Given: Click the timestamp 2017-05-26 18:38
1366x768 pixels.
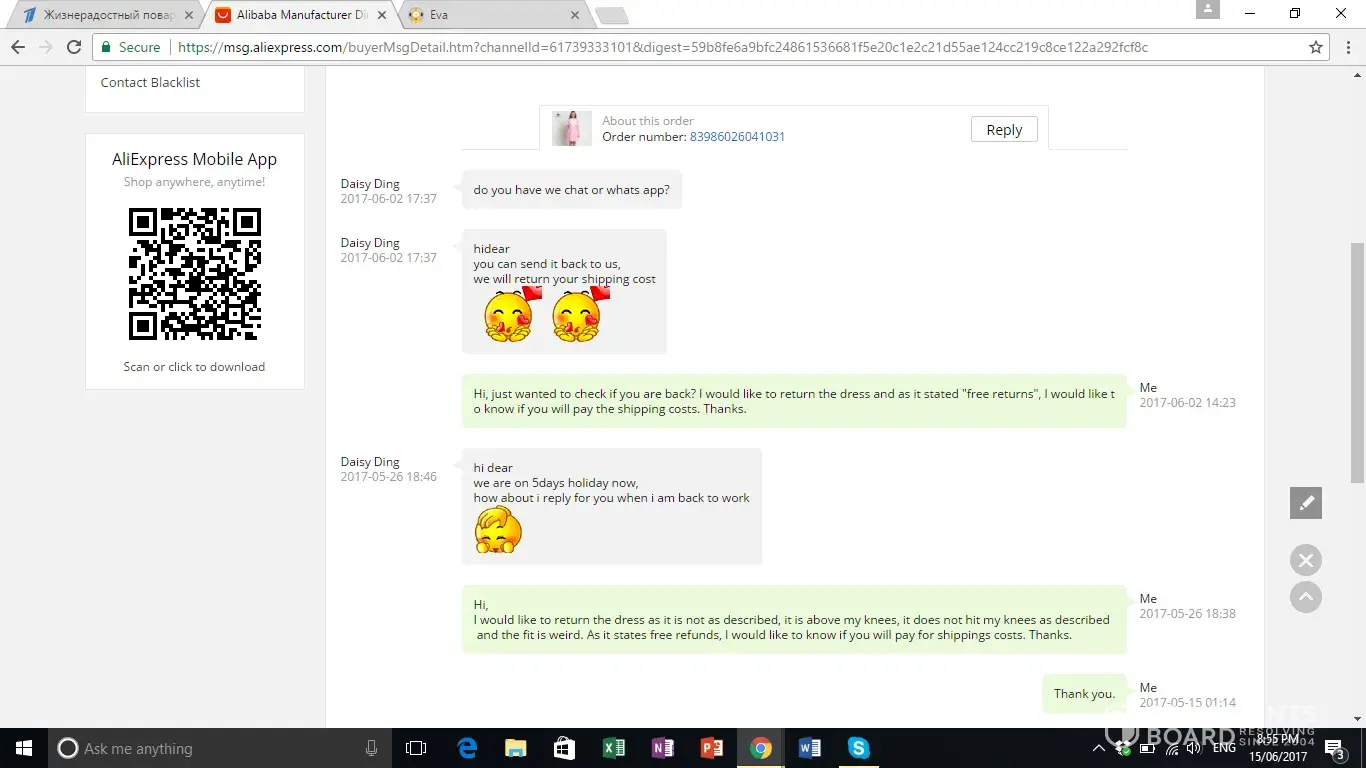Looking at the screenshot, I should 1188,614.
